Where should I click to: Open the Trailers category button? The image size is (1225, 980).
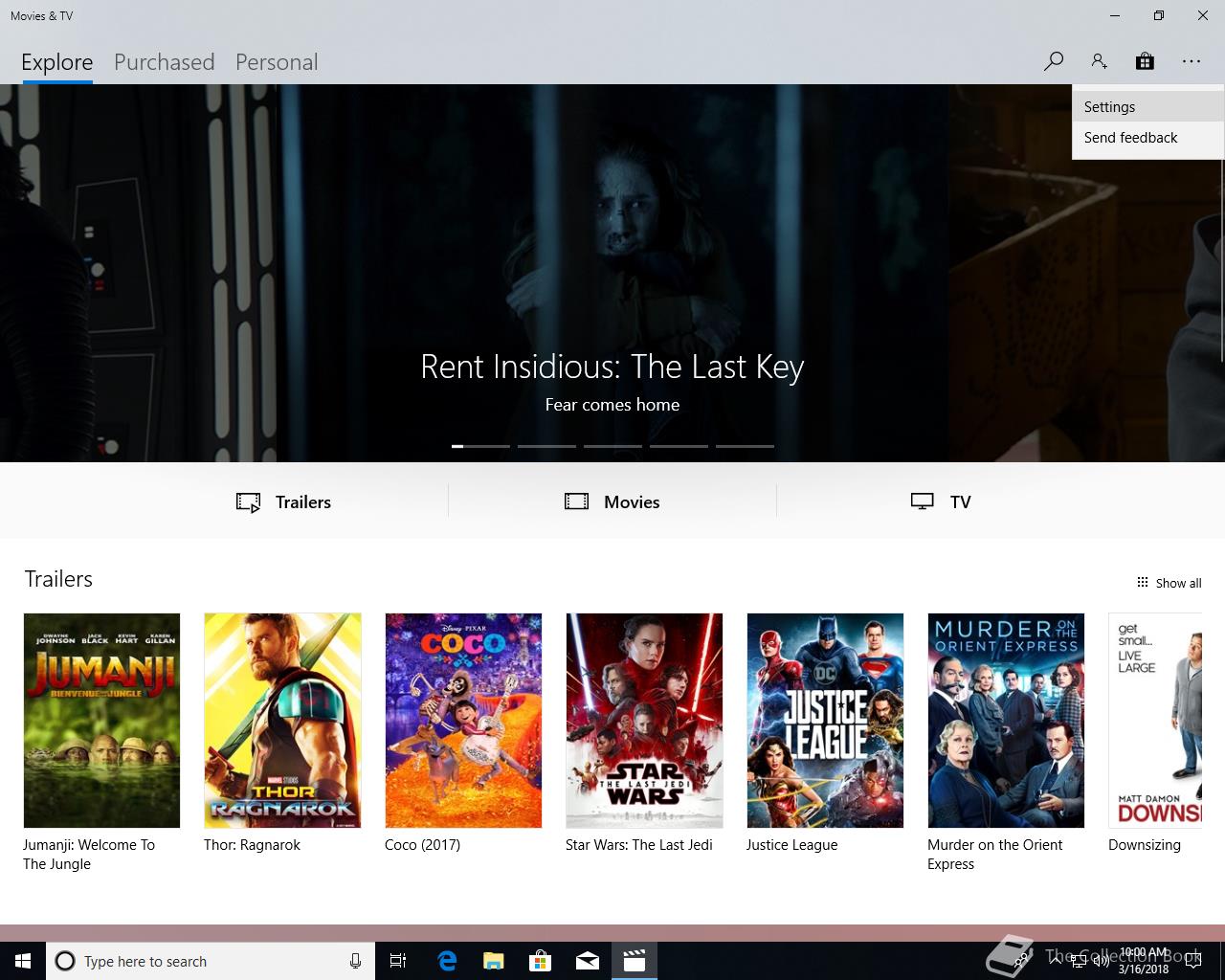[x=283, y=501]
